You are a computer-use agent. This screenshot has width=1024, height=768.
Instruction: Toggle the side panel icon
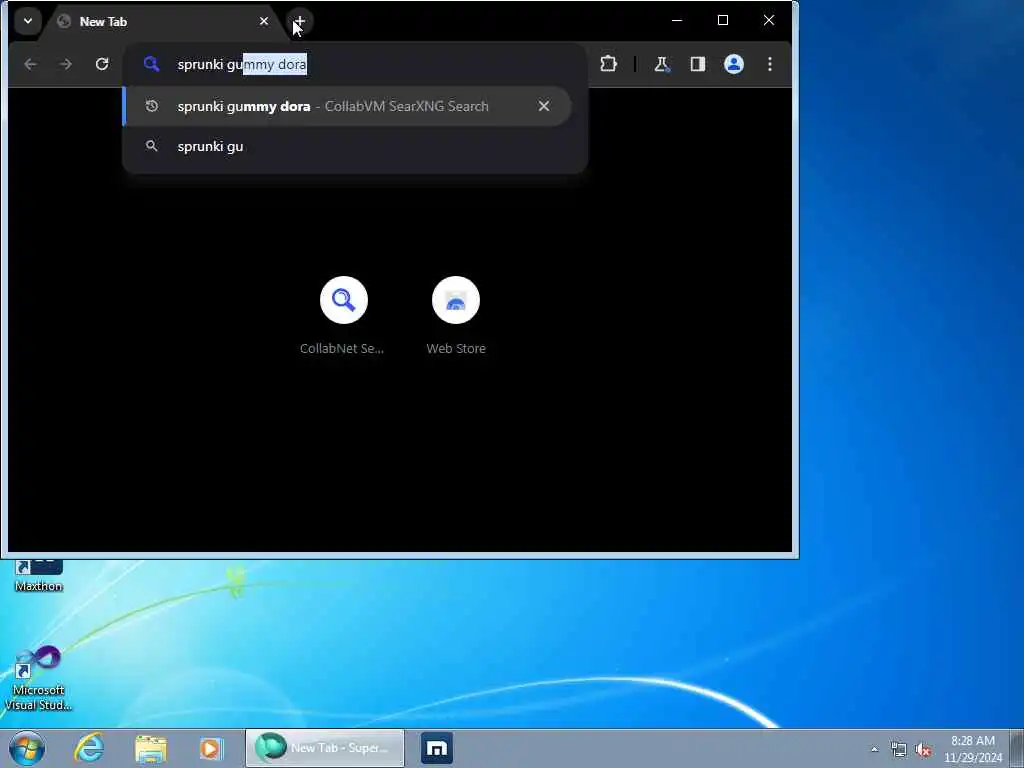pos(697,64)
